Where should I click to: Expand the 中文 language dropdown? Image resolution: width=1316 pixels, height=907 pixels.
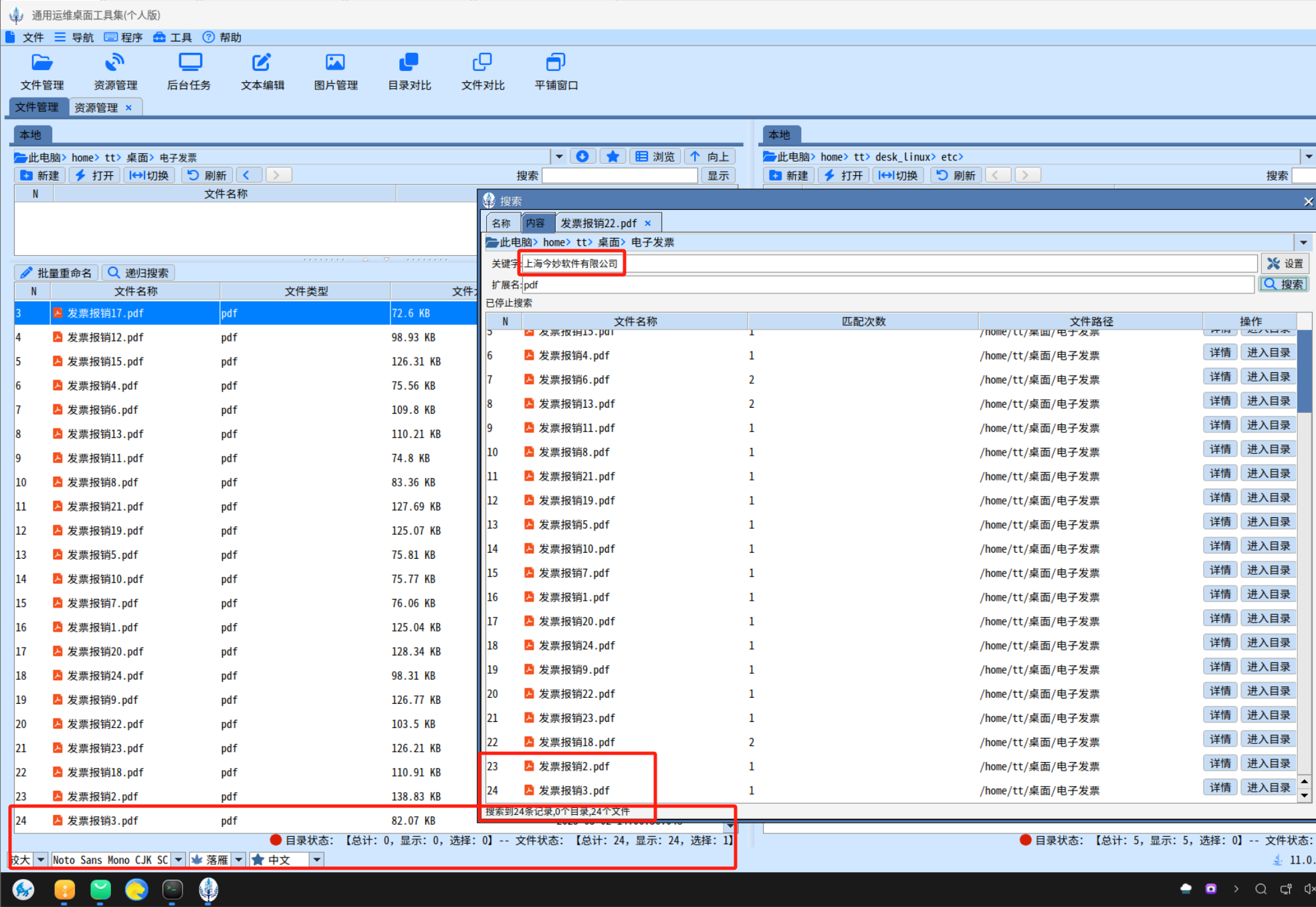(x=317, y=860)
